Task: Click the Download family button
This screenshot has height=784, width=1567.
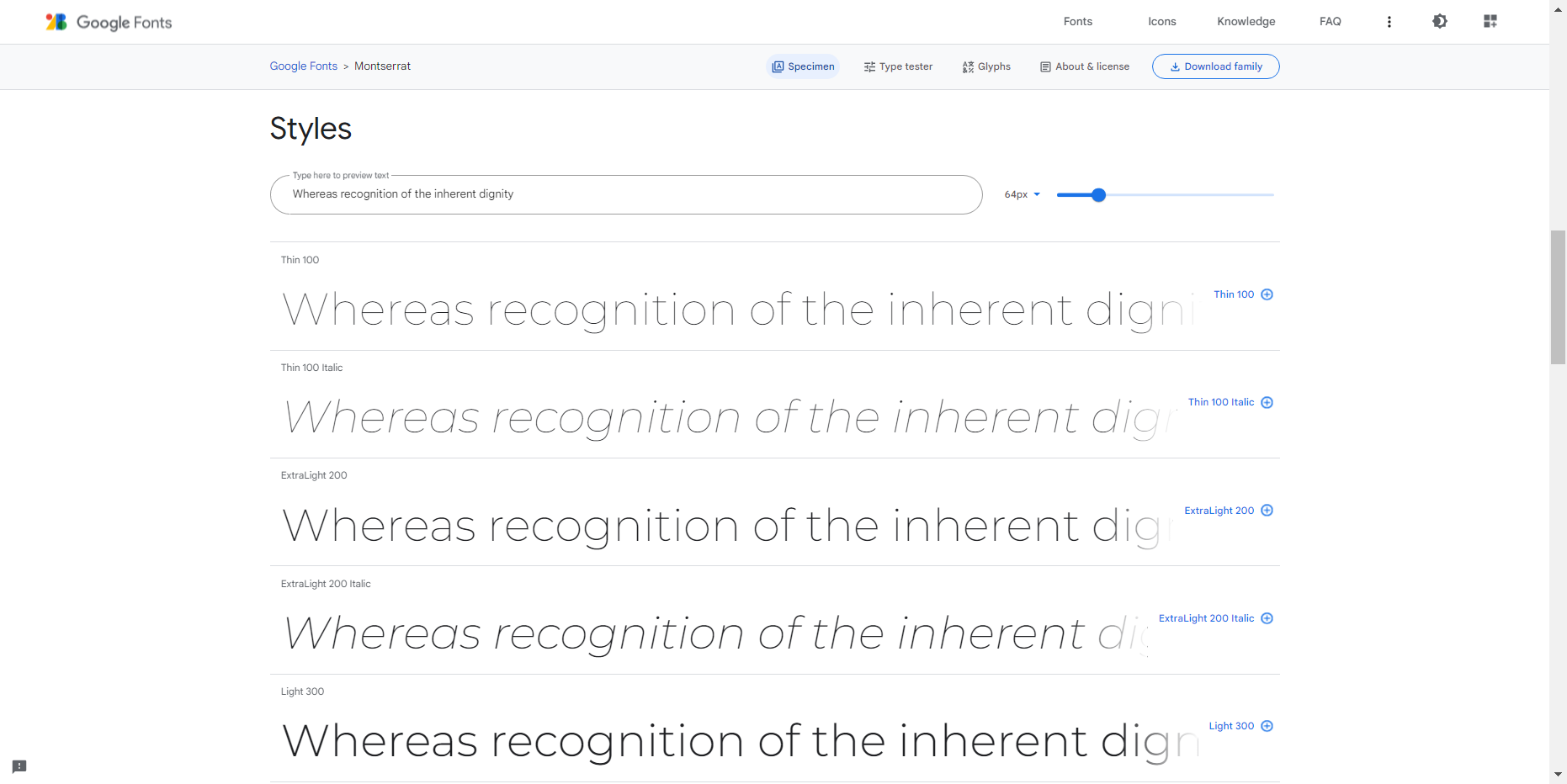Action: pyautogui.click(x=1215, y=66)
